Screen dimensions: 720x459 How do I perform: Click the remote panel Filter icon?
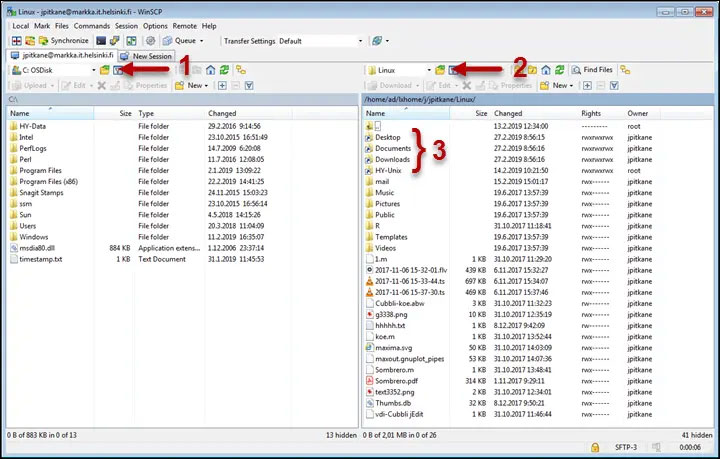[453, 70]
